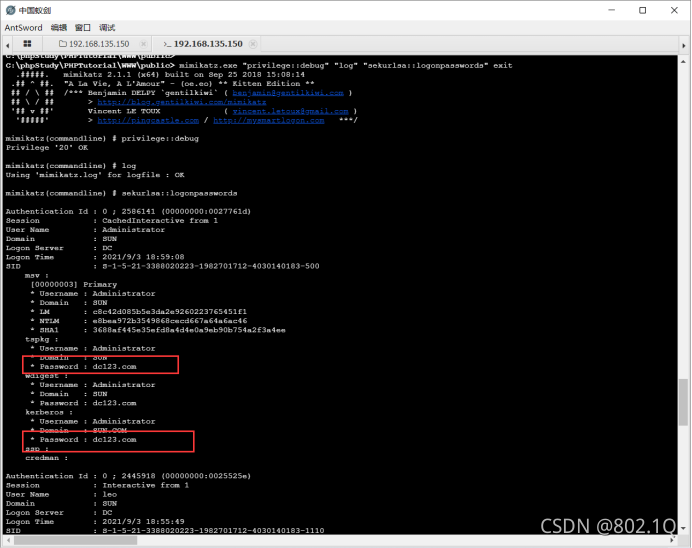The image size is (692, 548).
Task: Click the NTLM hash e8bea972b3549868cecd667a64a6ac46
Action: coord(170,321)
